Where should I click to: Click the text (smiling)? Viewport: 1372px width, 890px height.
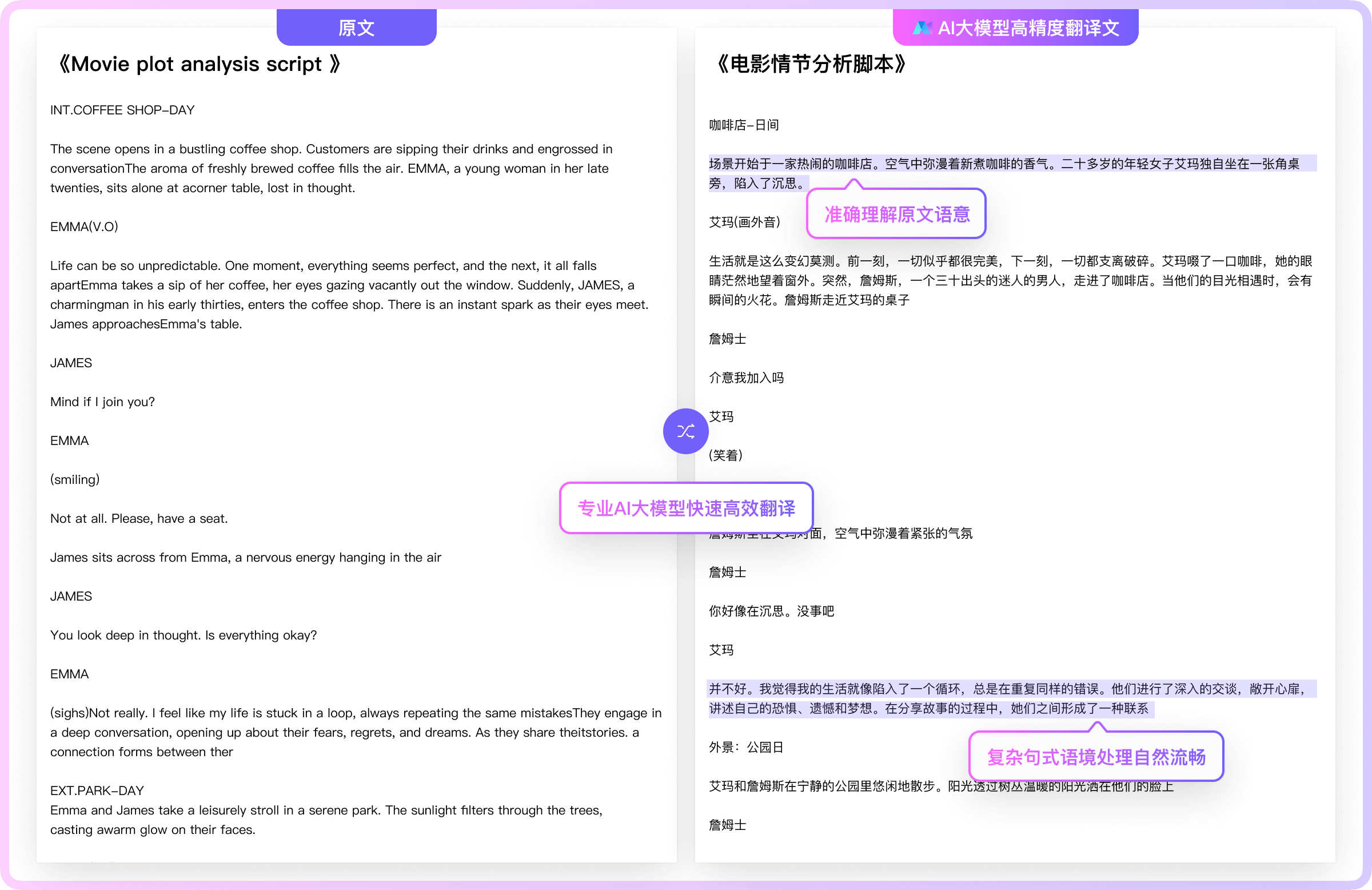click(x=75, y=479)
